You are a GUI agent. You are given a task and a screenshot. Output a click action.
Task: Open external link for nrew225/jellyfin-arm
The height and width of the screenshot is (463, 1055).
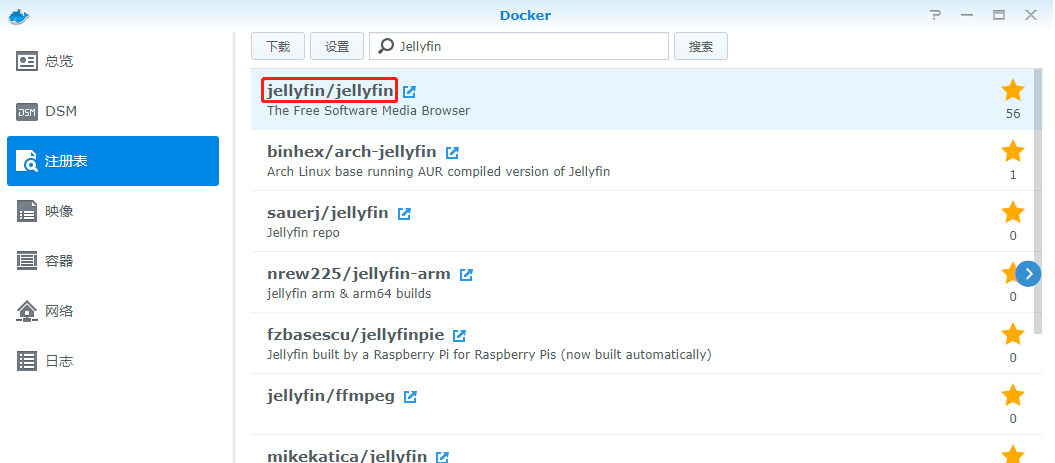point(466,275)
